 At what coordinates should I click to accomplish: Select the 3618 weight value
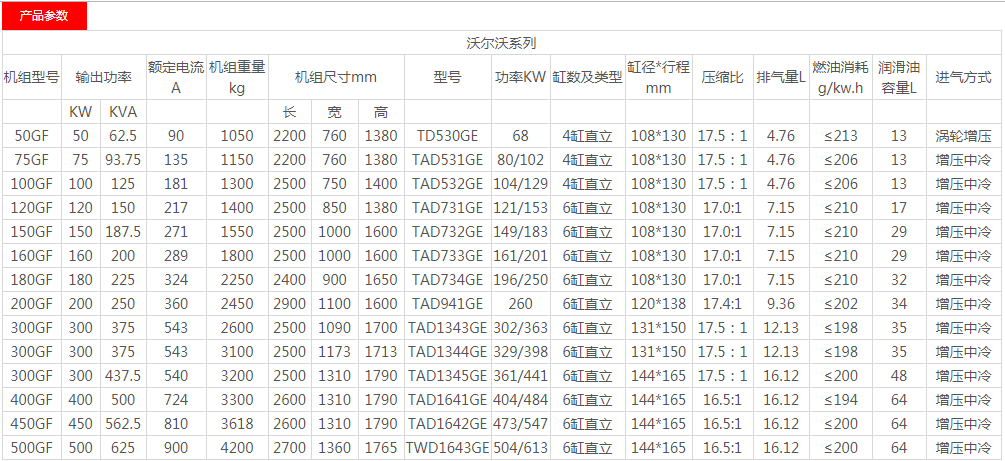click(237, 424)
